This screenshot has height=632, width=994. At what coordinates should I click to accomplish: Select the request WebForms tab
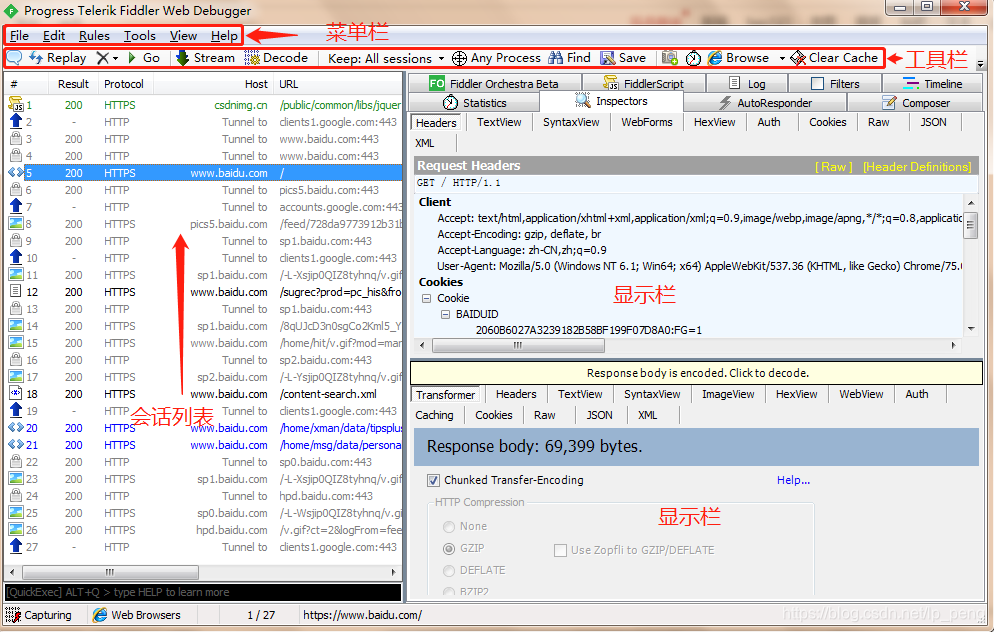click(647, 122)
